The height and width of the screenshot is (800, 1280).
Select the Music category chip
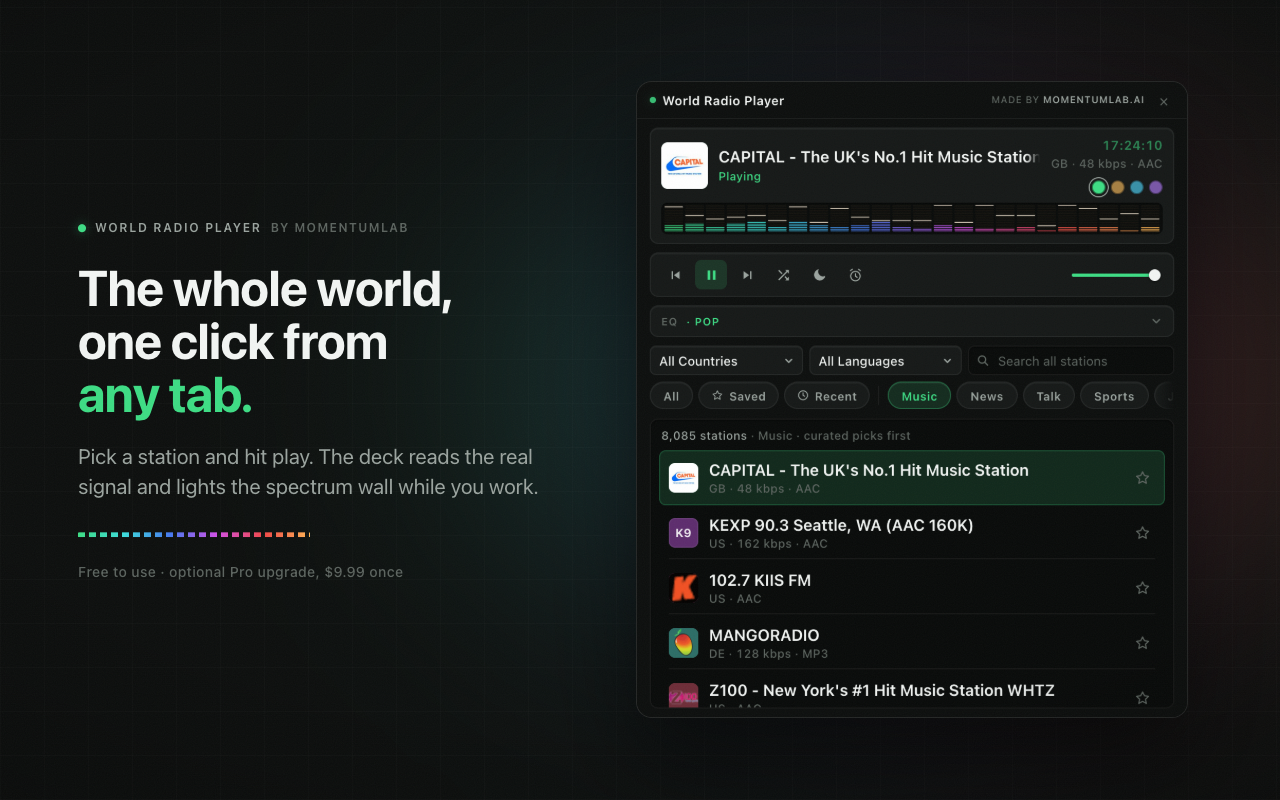[x=919, y=396]
